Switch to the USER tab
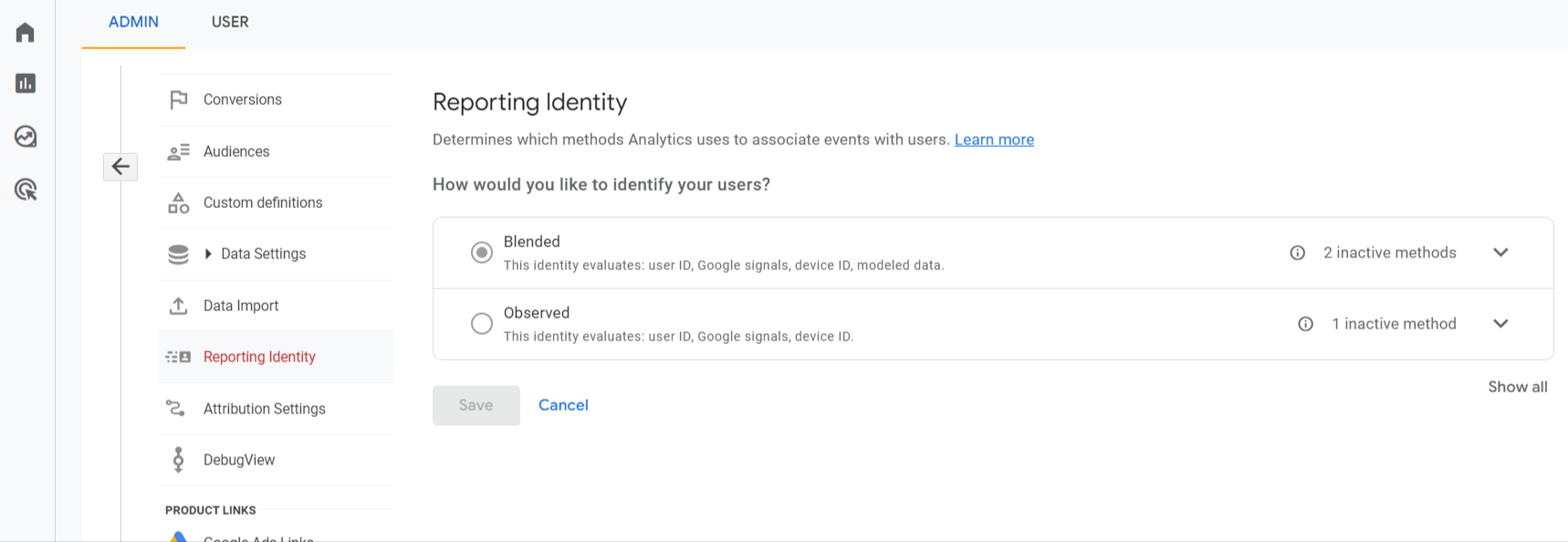1568x542 pixels. pos(230,22)
